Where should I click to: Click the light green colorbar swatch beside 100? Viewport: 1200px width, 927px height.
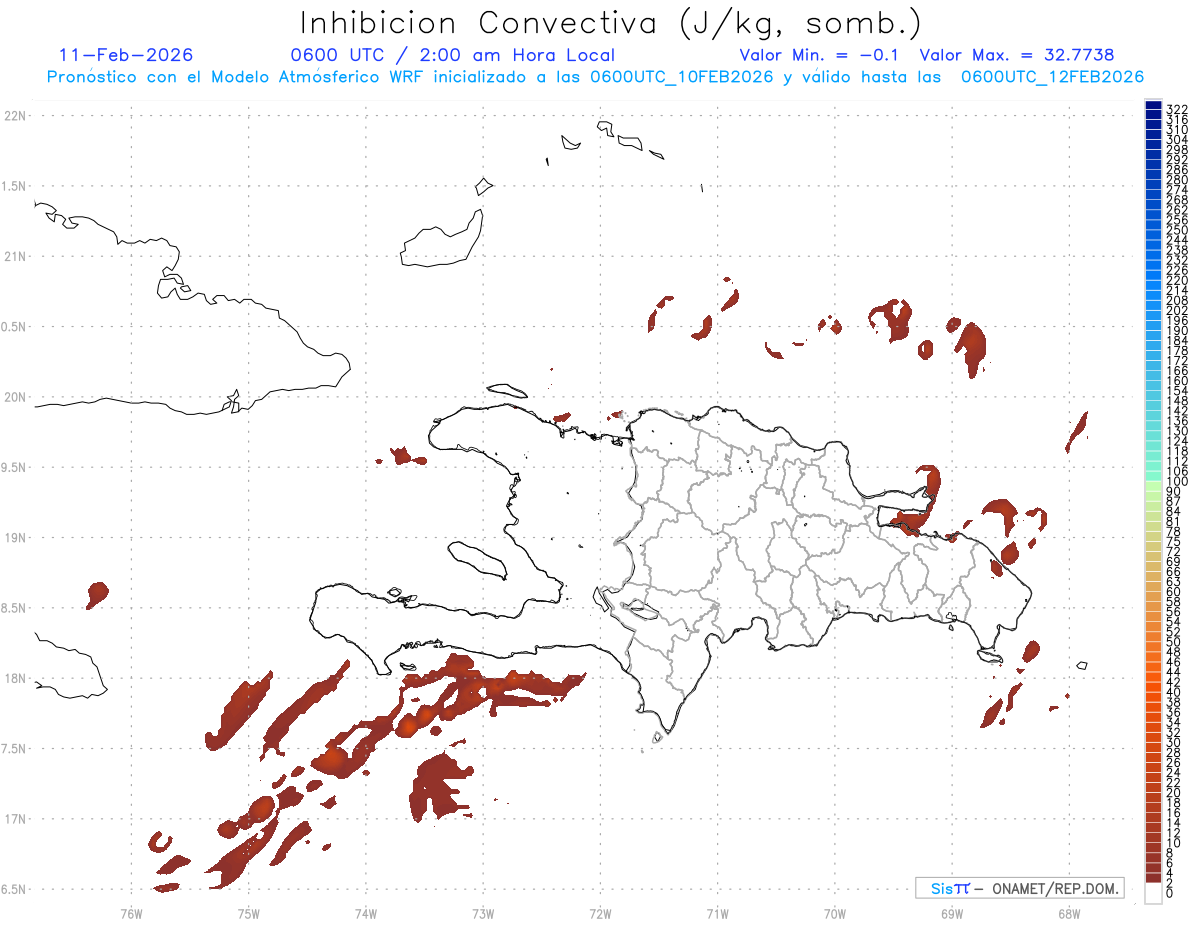1153,485
